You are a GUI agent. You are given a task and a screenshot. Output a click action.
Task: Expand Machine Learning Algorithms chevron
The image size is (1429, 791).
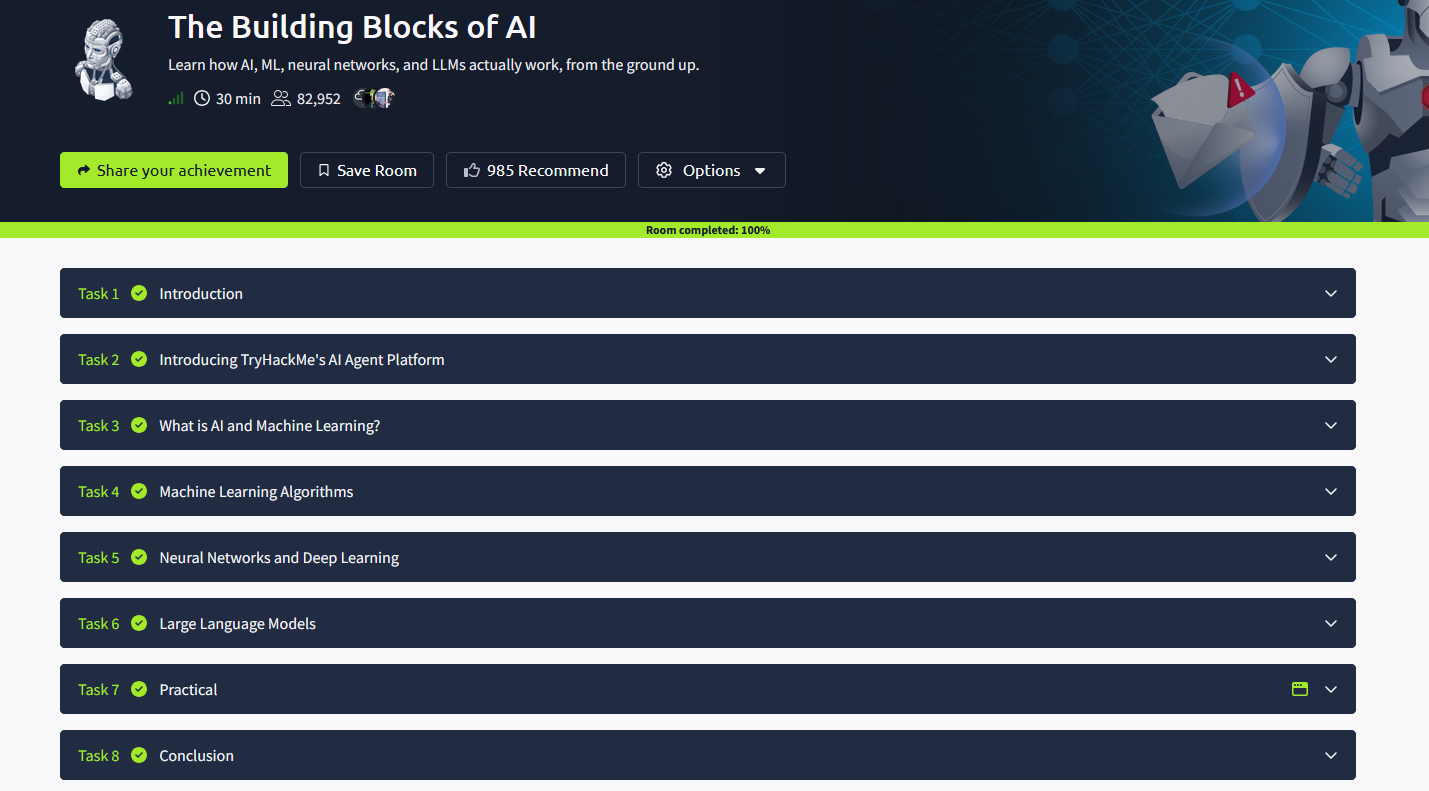1331,491
